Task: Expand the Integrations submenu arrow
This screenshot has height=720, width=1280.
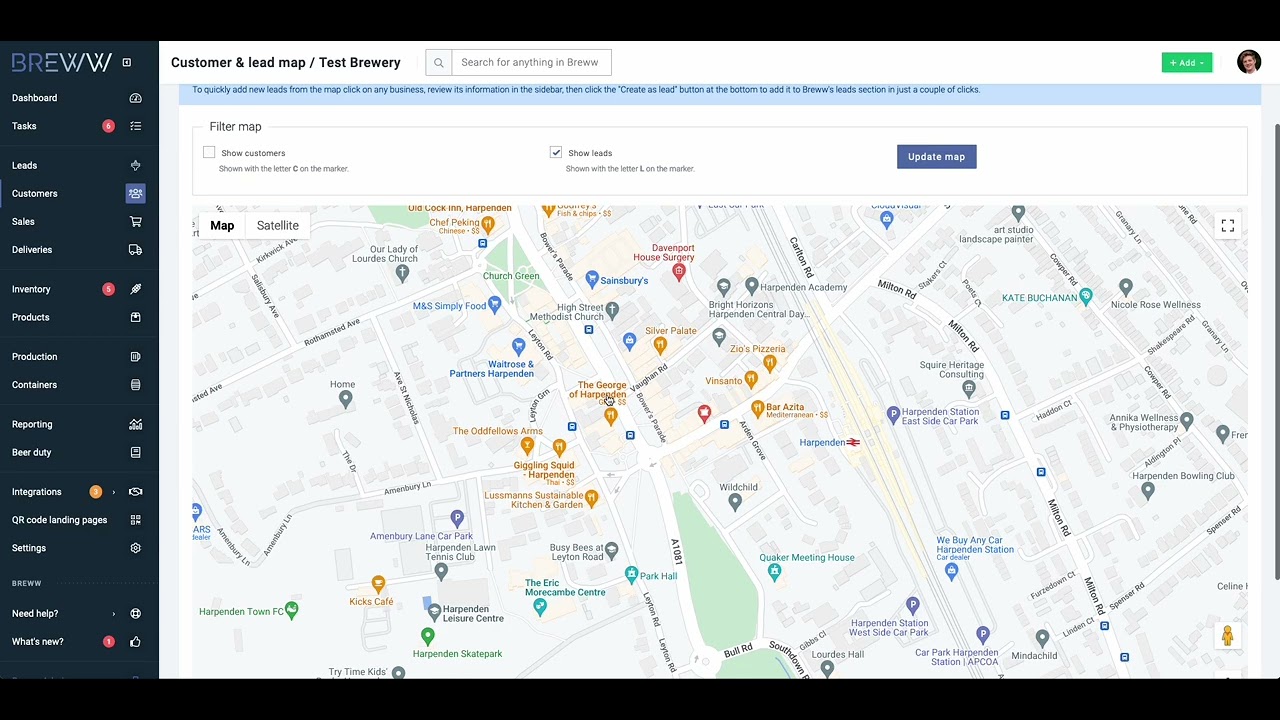Action: click(x=113, y=492)
